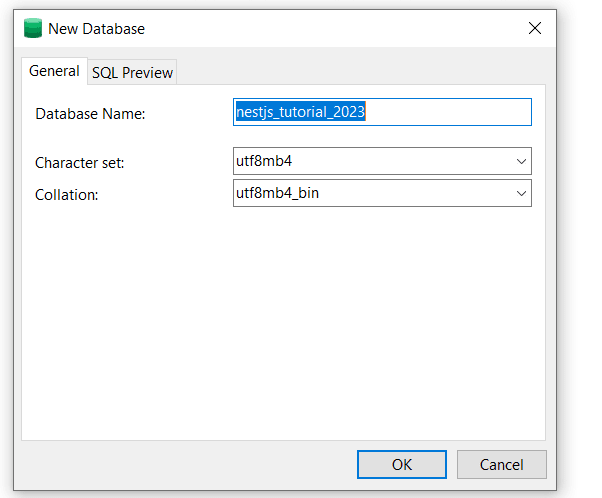This screenshot has width=602, height=498.
Task: Expand Character set using its chevron arrow
Action: pos(521,161)
